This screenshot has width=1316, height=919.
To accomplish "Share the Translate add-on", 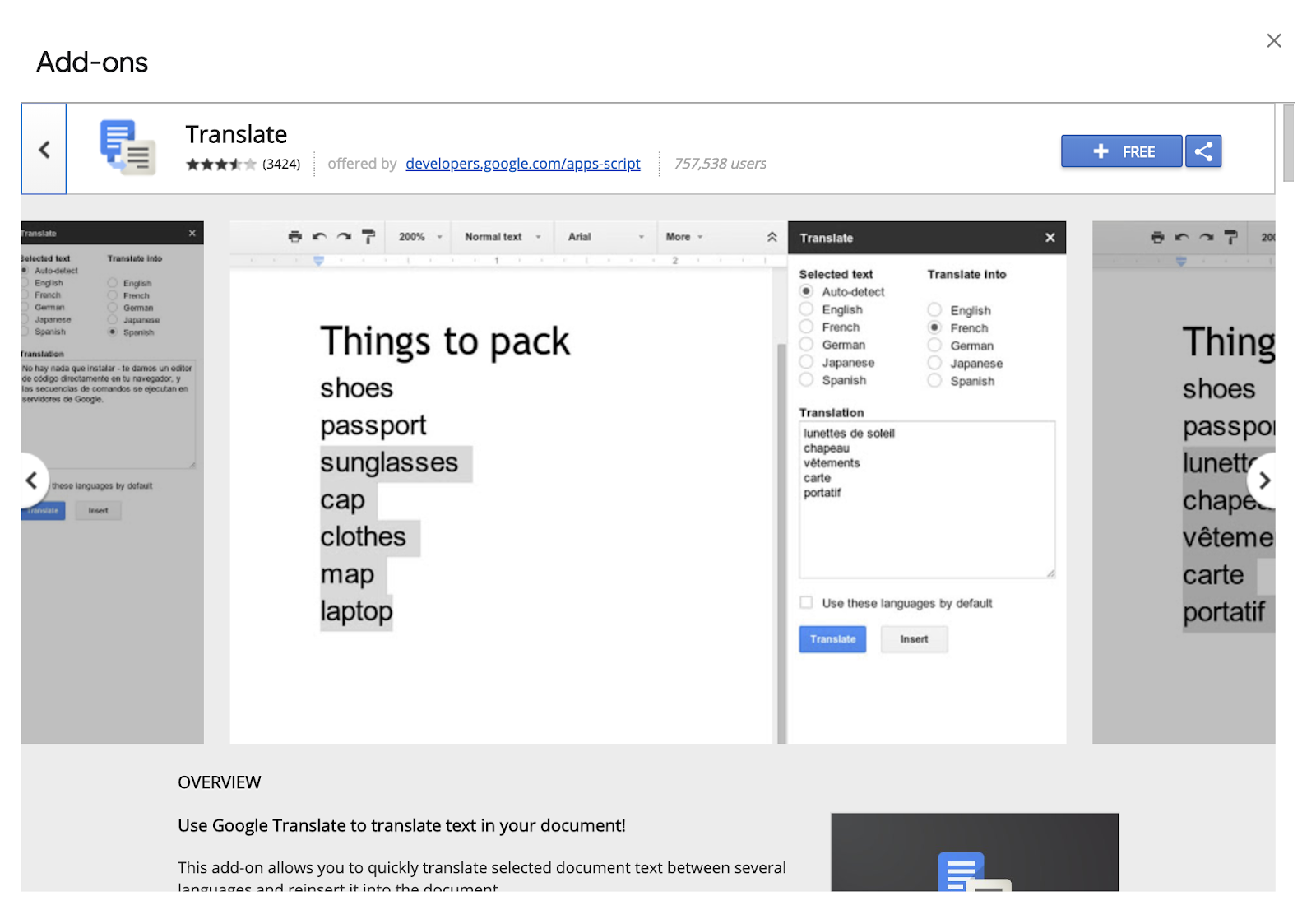I will tap(1203, 151).
